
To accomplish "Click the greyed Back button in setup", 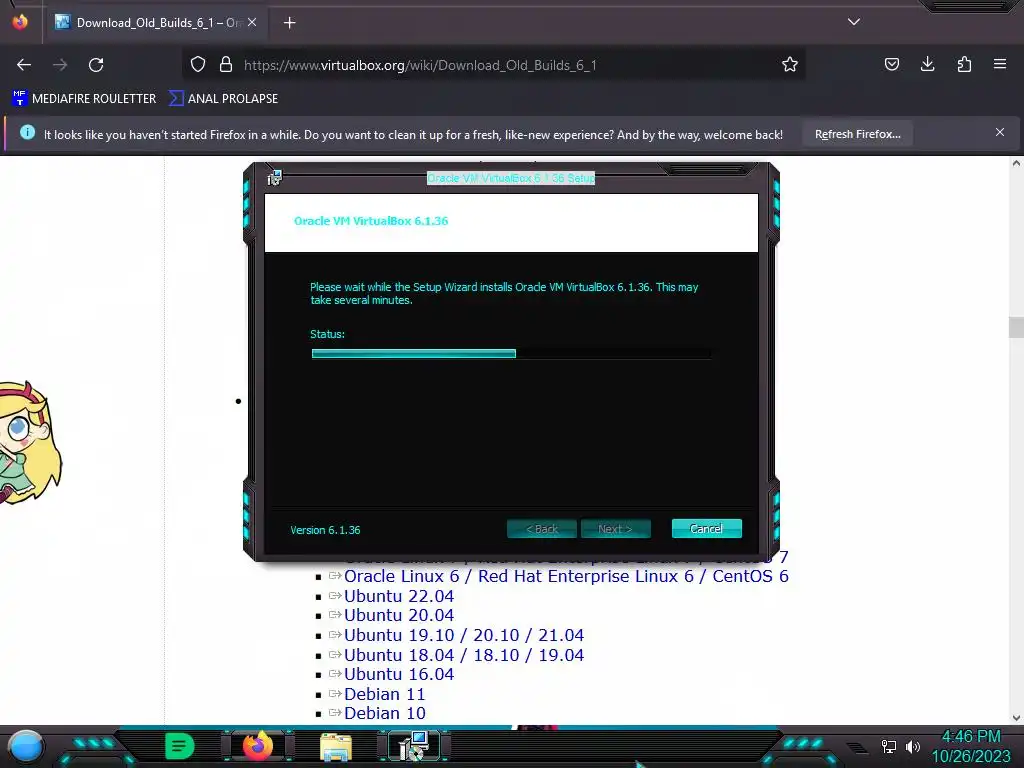I will [541, 528].
